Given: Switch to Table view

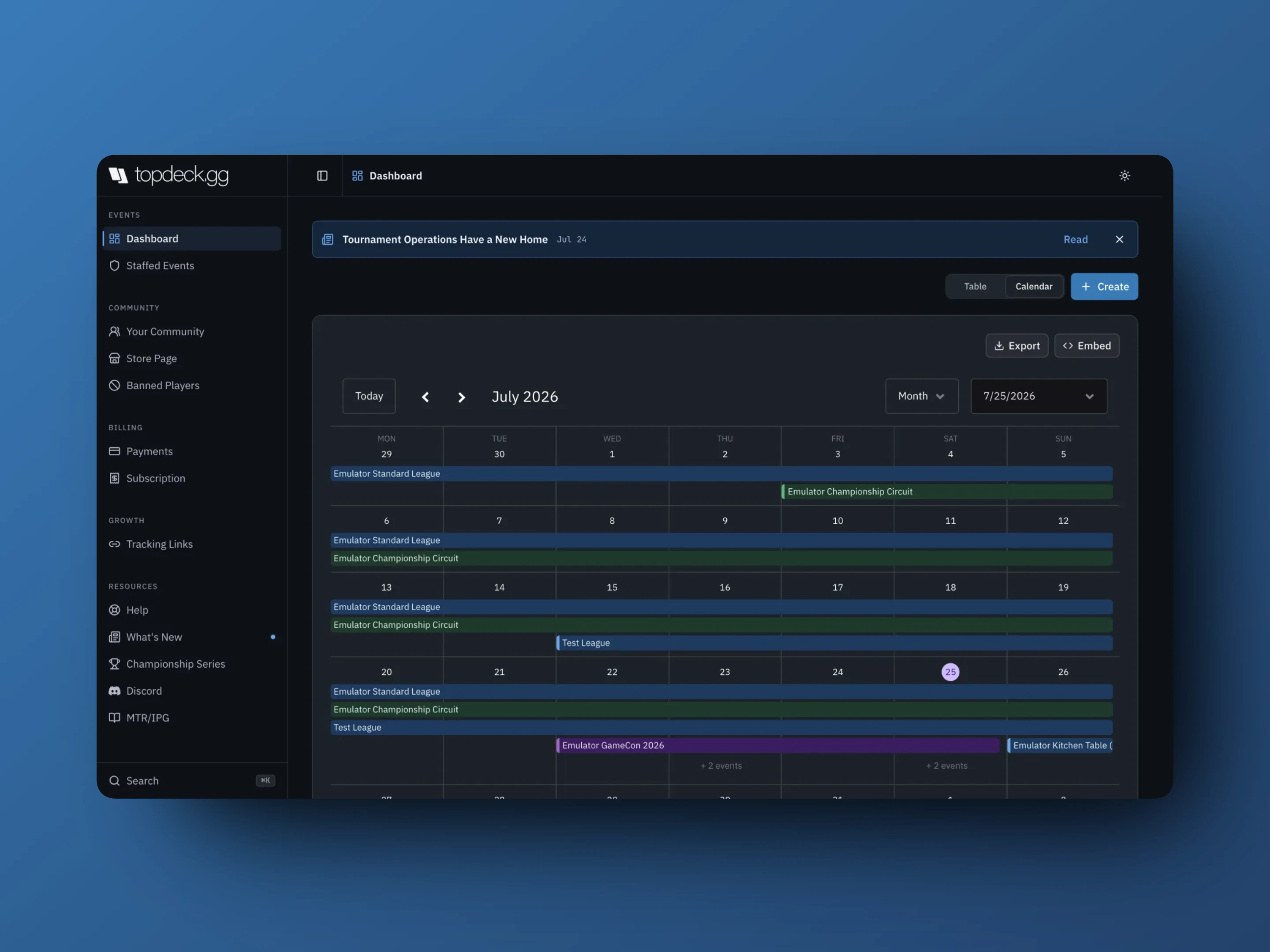Looking at the screenshot, I should pyautogui.click(x=975, y=286).
